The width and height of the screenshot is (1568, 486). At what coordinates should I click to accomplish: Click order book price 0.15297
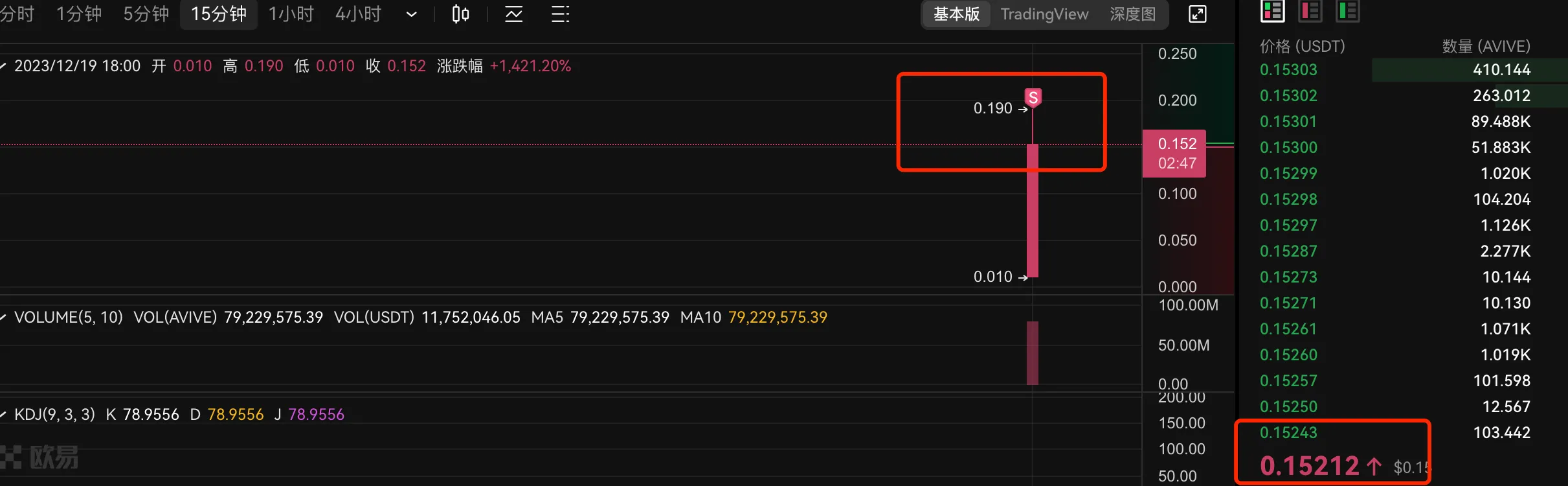[x=1288, y=225]
